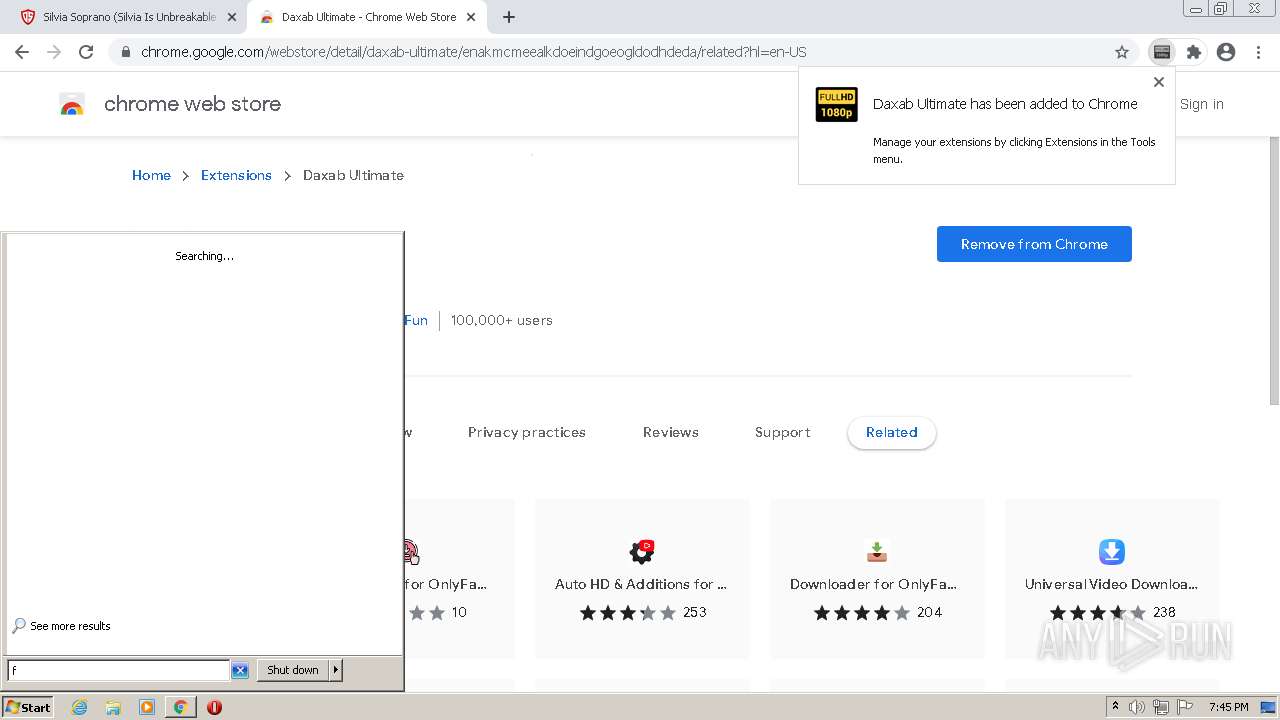Show hidden system tray icons
Screen dimensions: 1280x720
coord(1115,707)
